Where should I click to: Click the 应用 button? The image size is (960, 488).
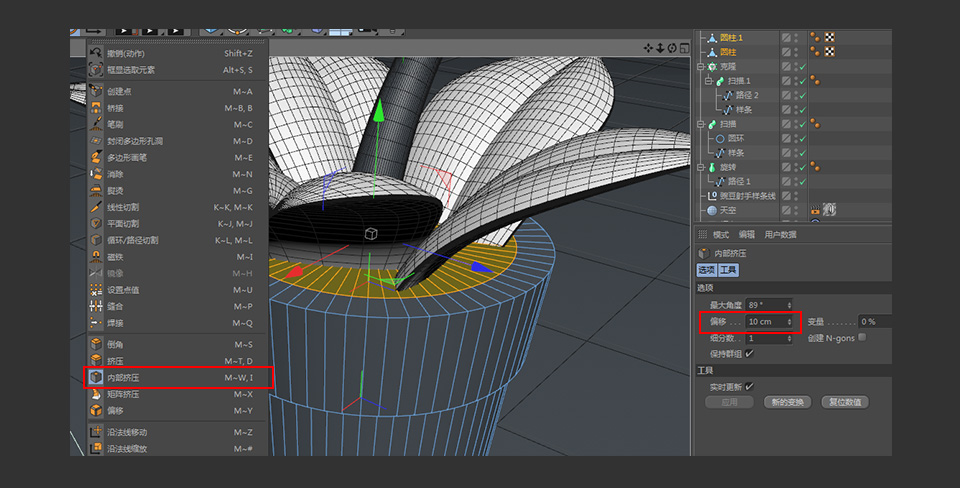729,402
